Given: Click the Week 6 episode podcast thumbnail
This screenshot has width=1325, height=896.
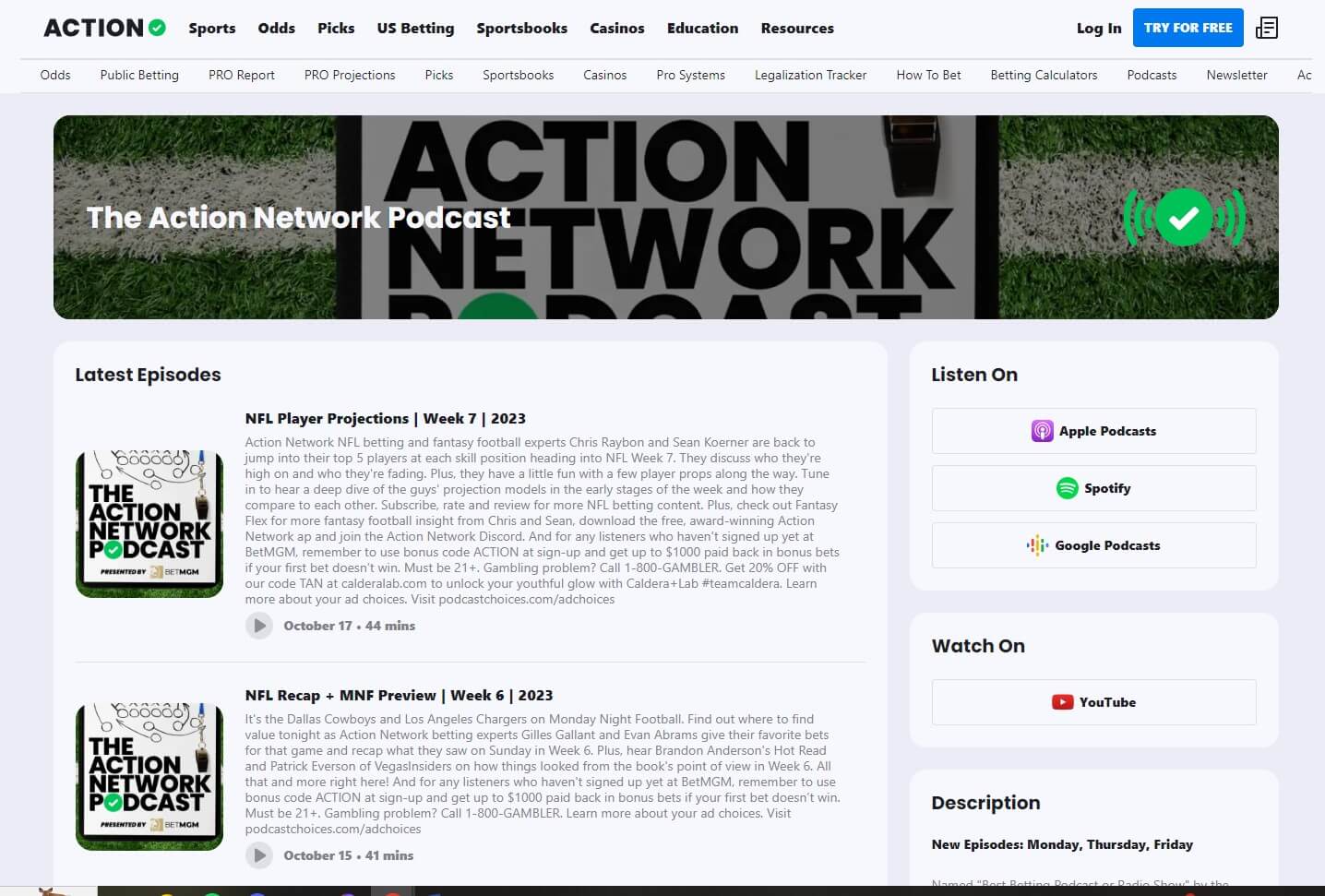Looking at the screenshot, I should 149,777.
